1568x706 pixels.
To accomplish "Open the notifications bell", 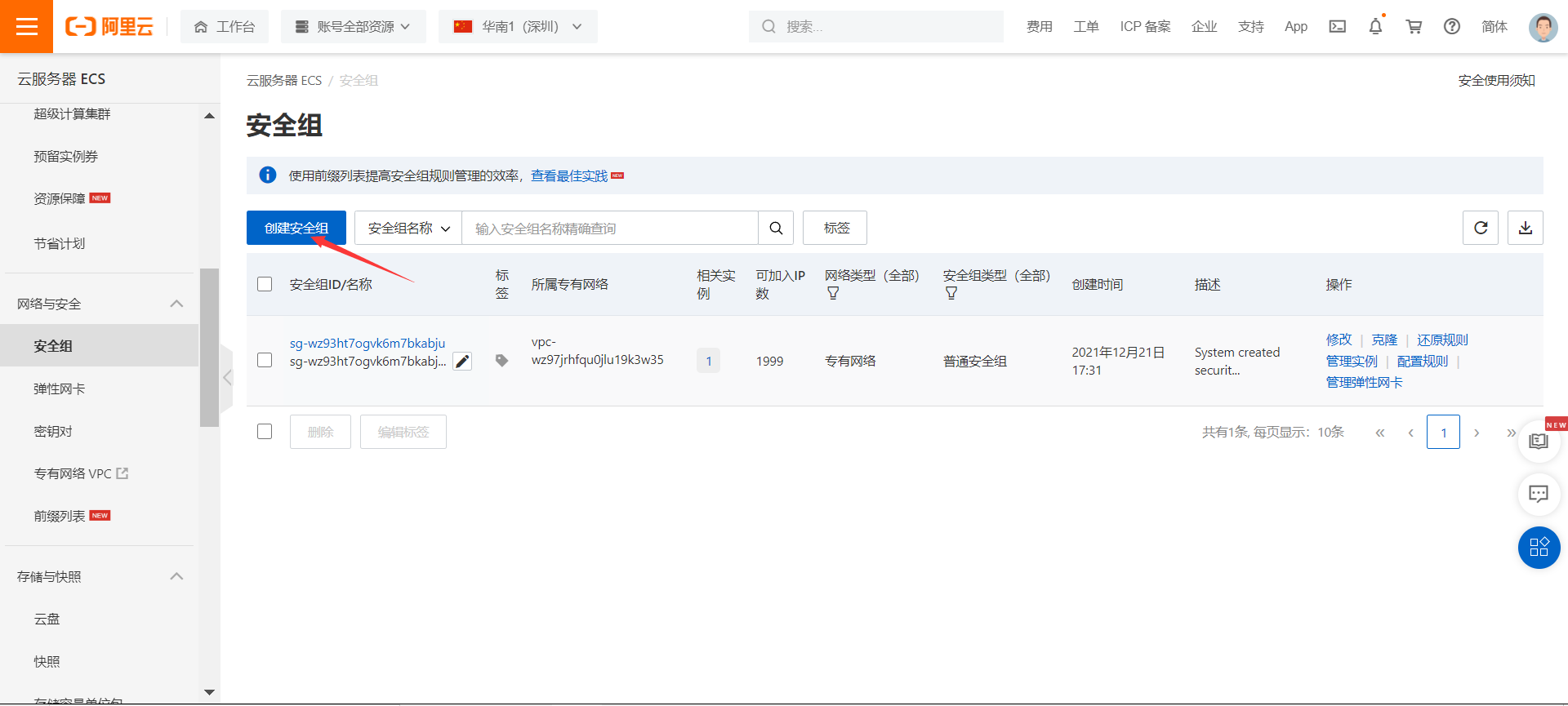I will pyautogui.click(x=1375, y=26).
